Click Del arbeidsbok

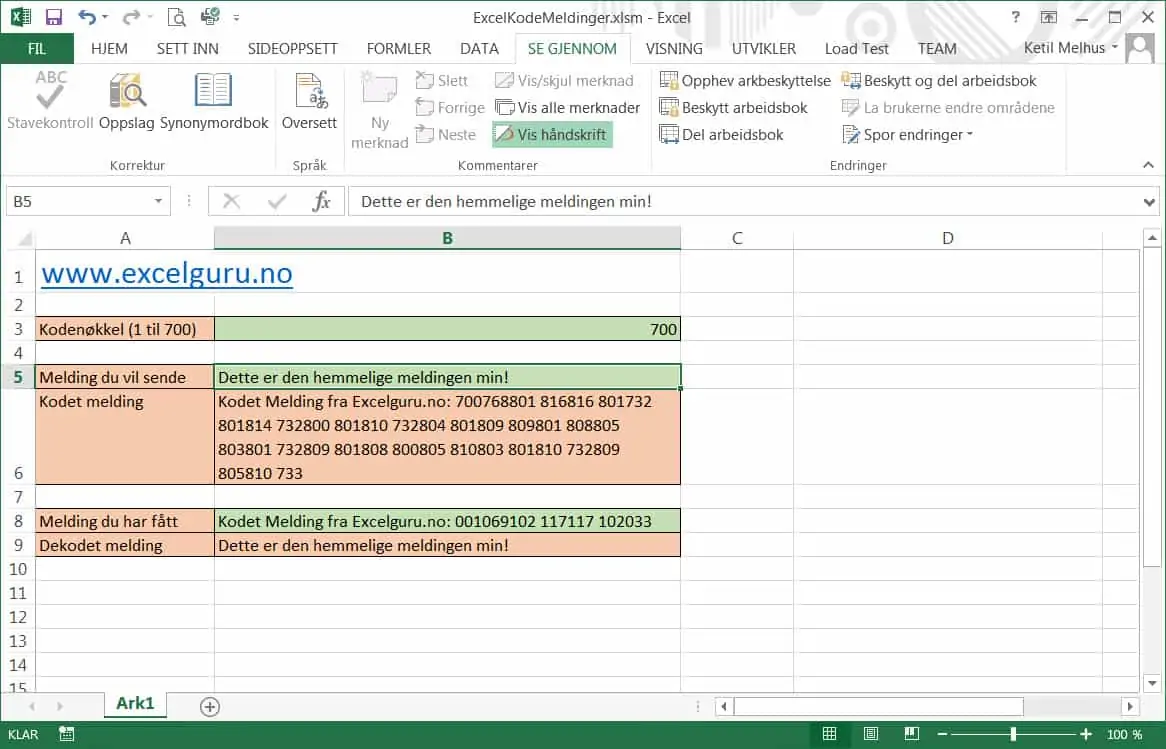click(x=721, y=135)
